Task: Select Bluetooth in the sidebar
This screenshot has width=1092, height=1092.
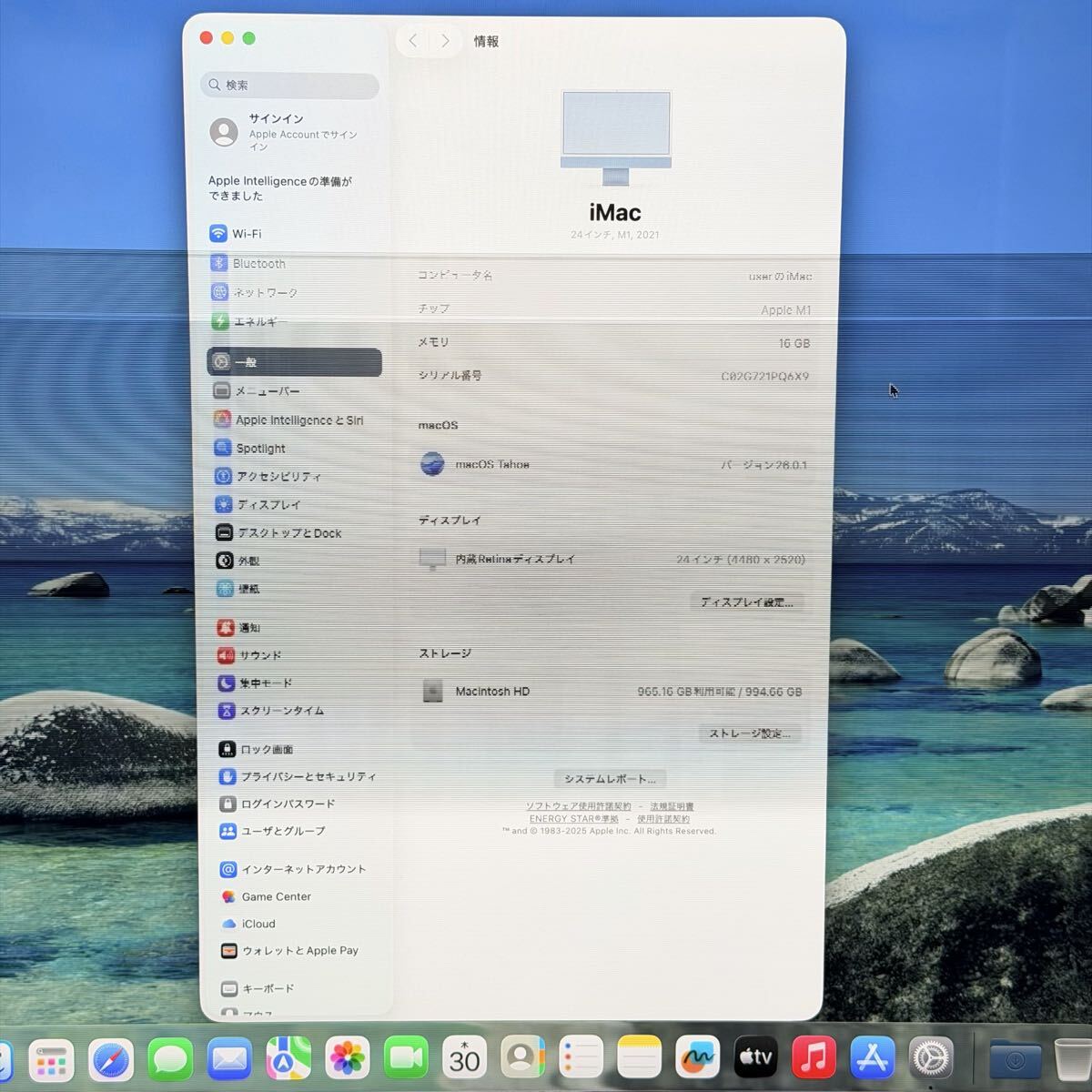Action: click(x=258, y=264)
